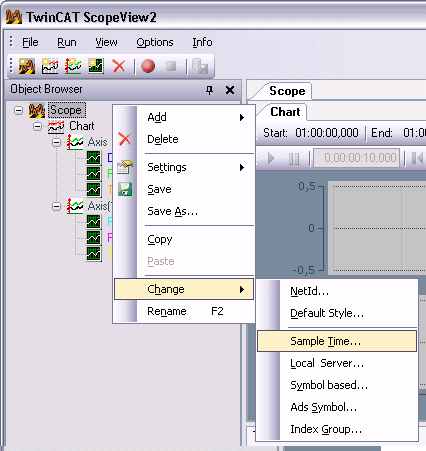This screenshot has width=426, height=451.
Task: Select Default Style... in the Change submenu
Action: tap(337, 313)
